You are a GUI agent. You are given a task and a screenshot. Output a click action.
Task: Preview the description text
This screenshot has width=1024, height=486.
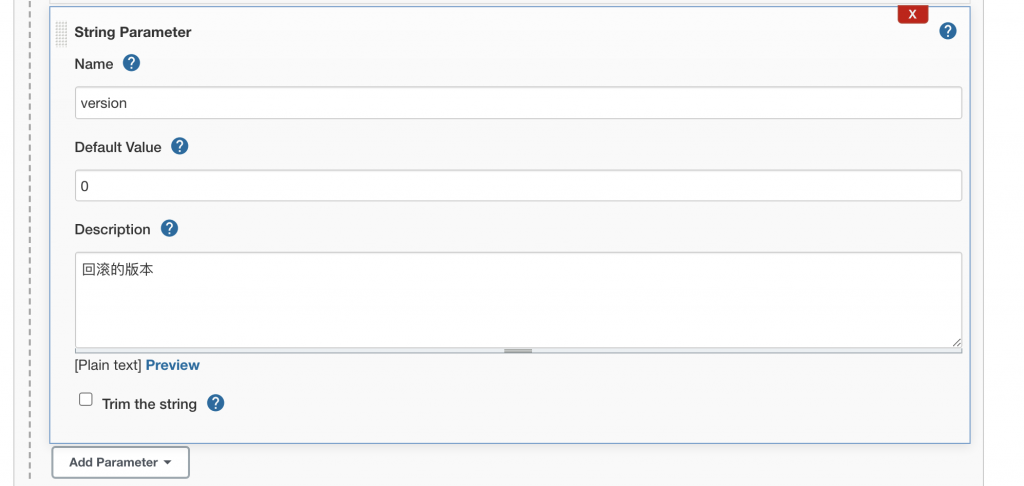point(172,365)
